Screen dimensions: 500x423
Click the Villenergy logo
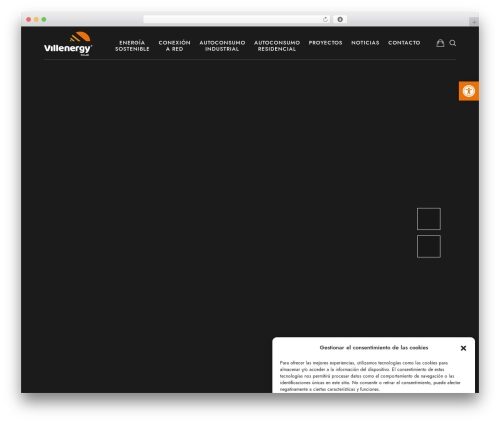coord(68,44)
